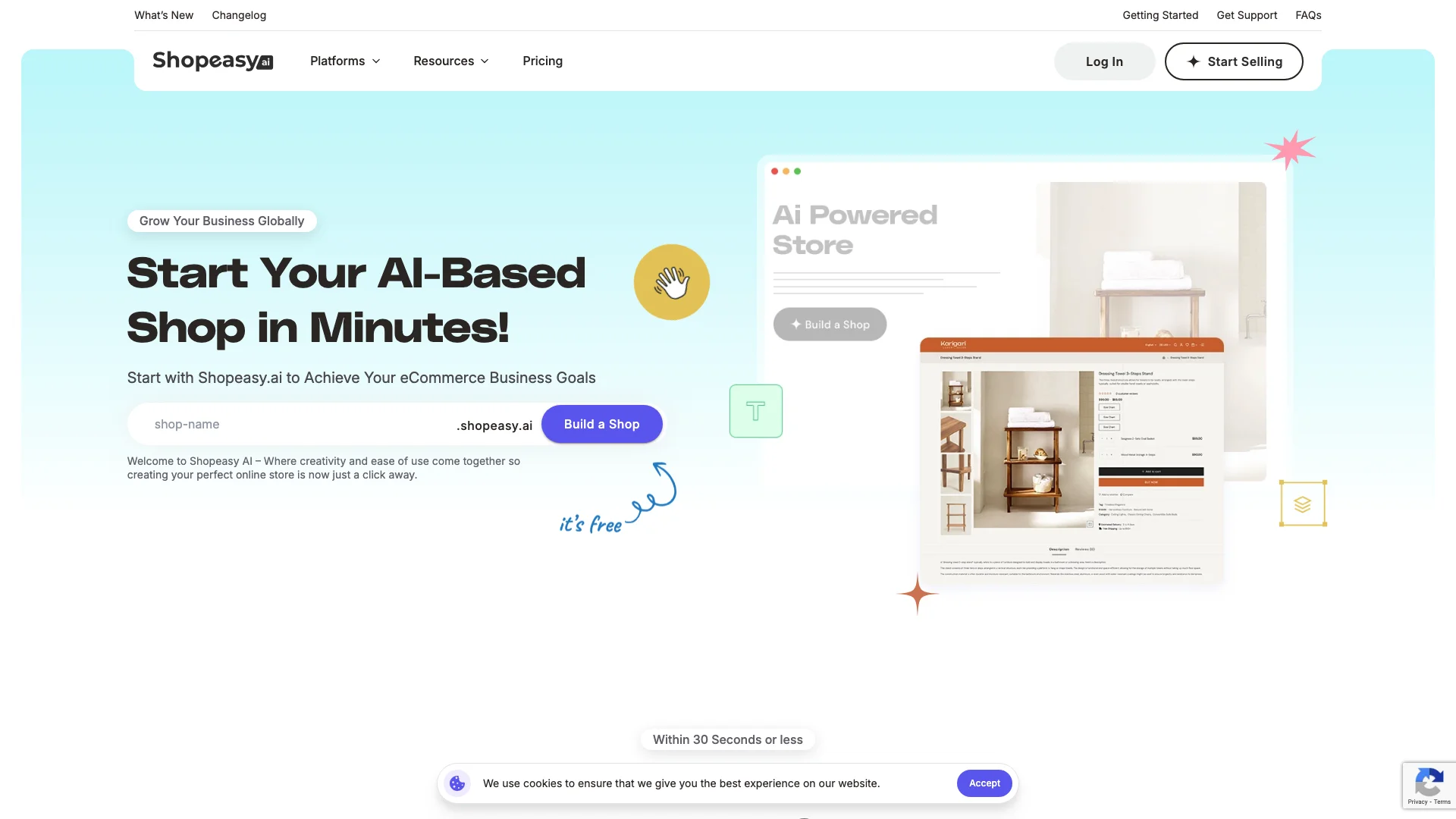This screenshot has width=1456, height=819.
Task: Toggle the Build a Shop preview button
Action: 830,323
